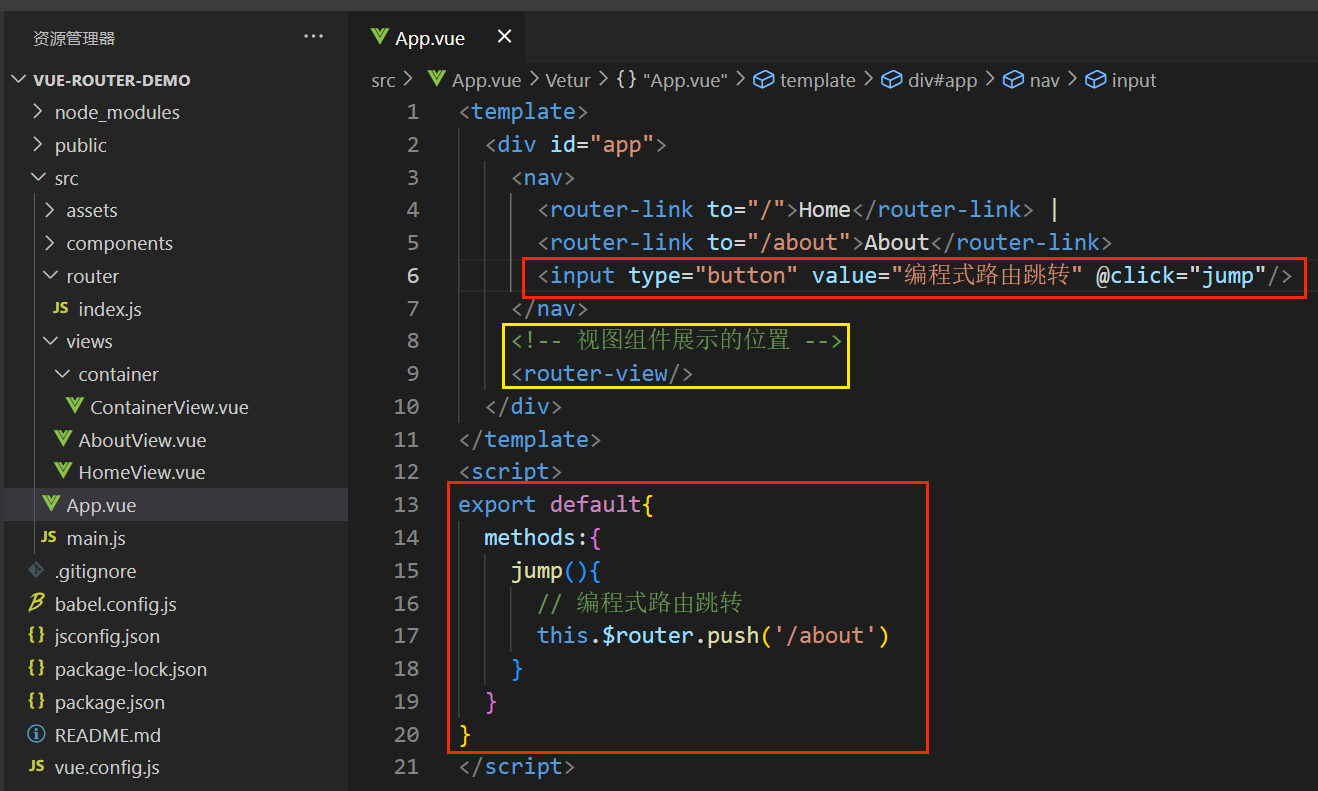This screenshot has width=1318, height=791.
Task: Open the explorer more actions ellipsis
Action: (314, 37)
